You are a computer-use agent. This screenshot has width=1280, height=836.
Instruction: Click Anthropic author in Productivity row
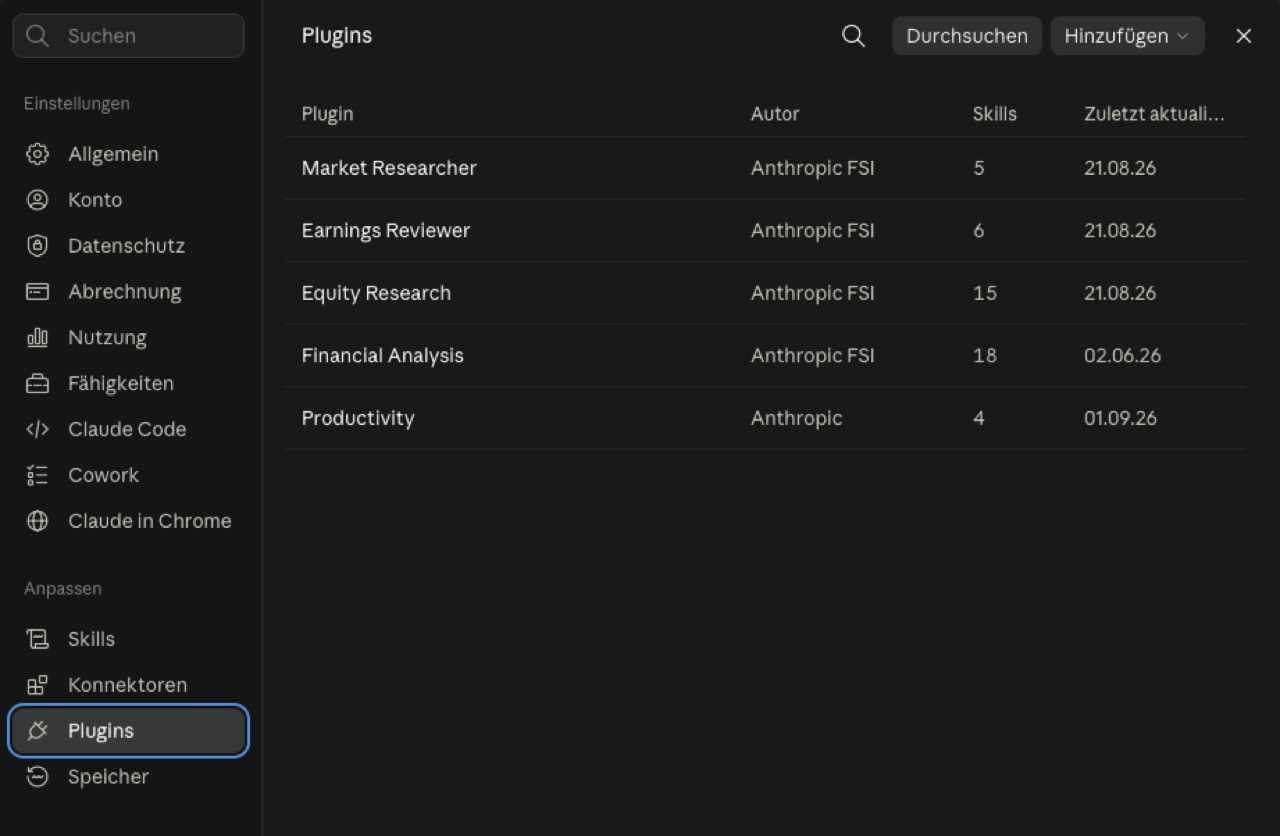796,418
